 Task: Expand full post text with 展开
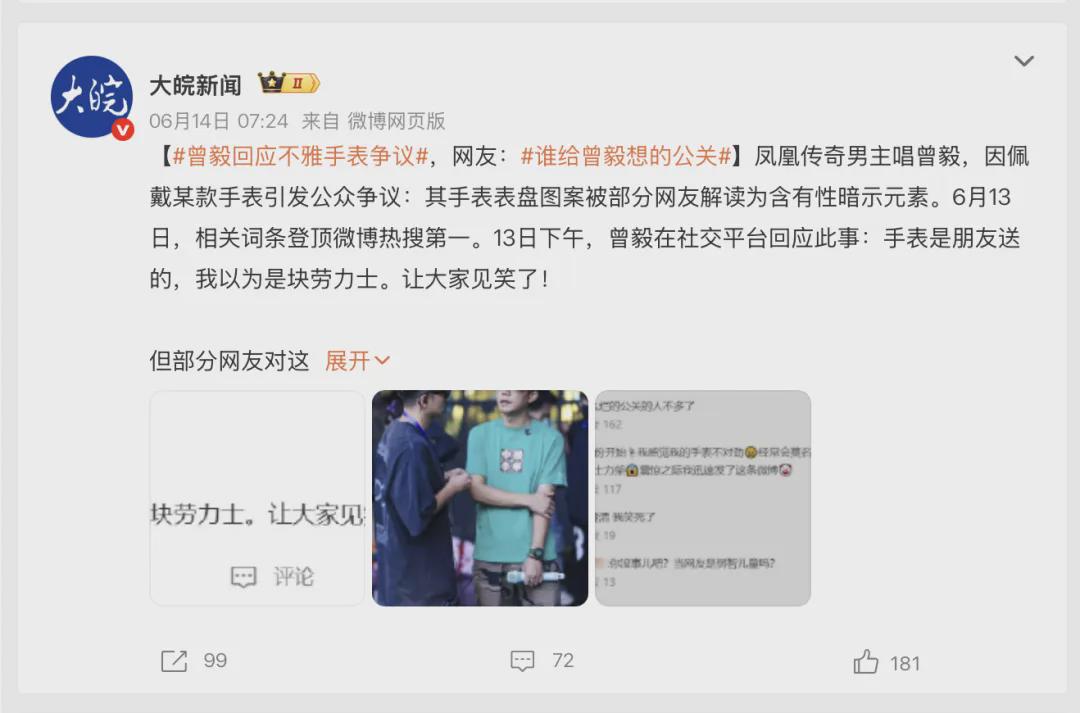348,360
